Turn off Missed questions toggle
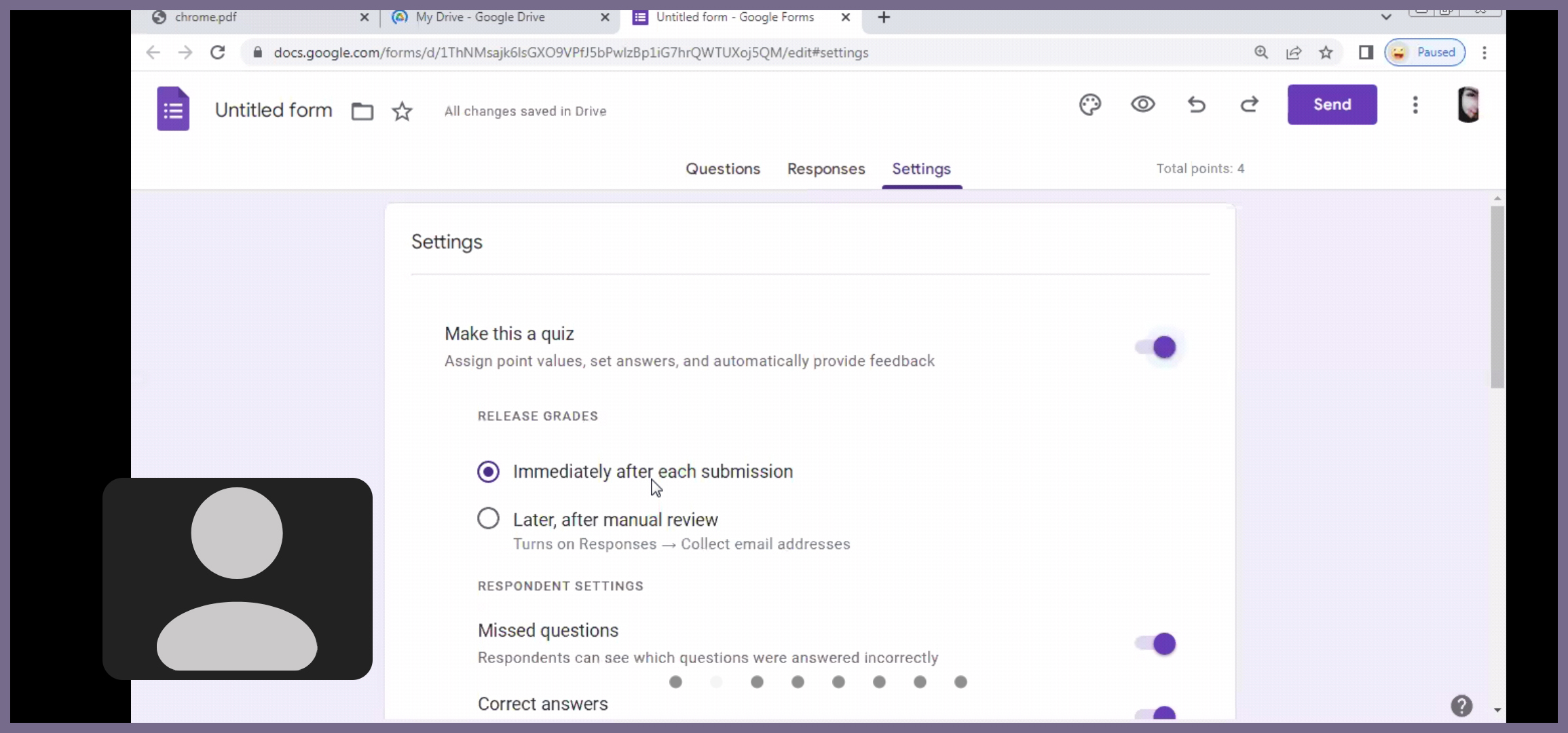 click(x=1157, y=643)
